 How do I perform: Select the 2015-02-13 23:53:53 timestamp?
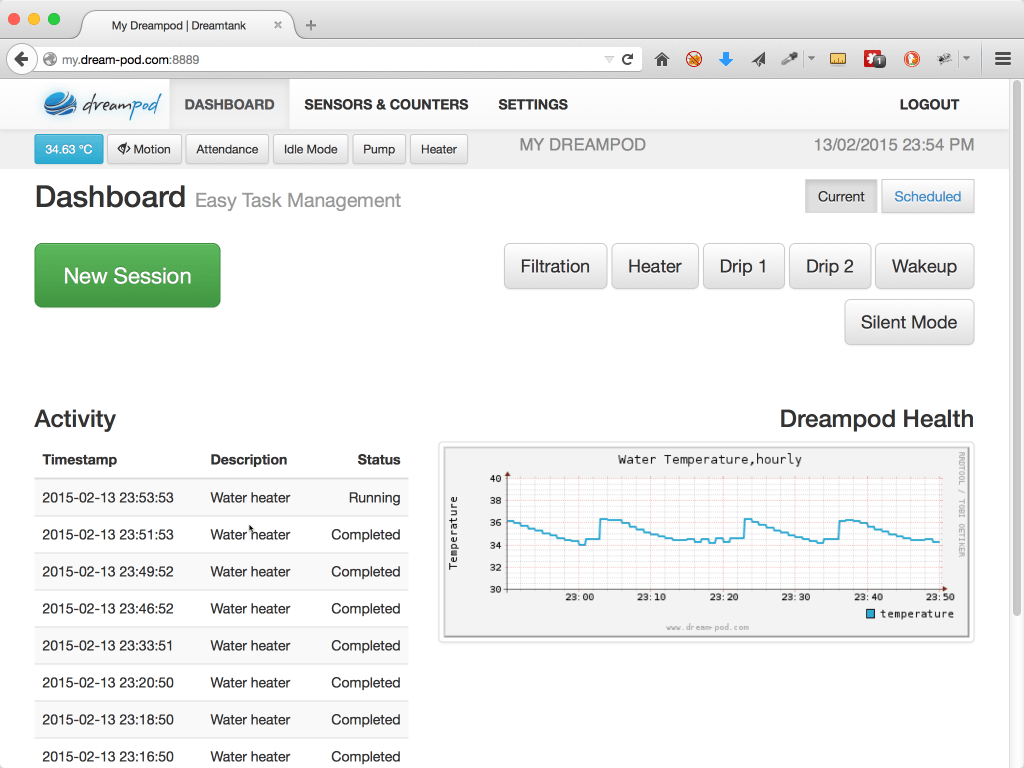click(x=108, y=498)
